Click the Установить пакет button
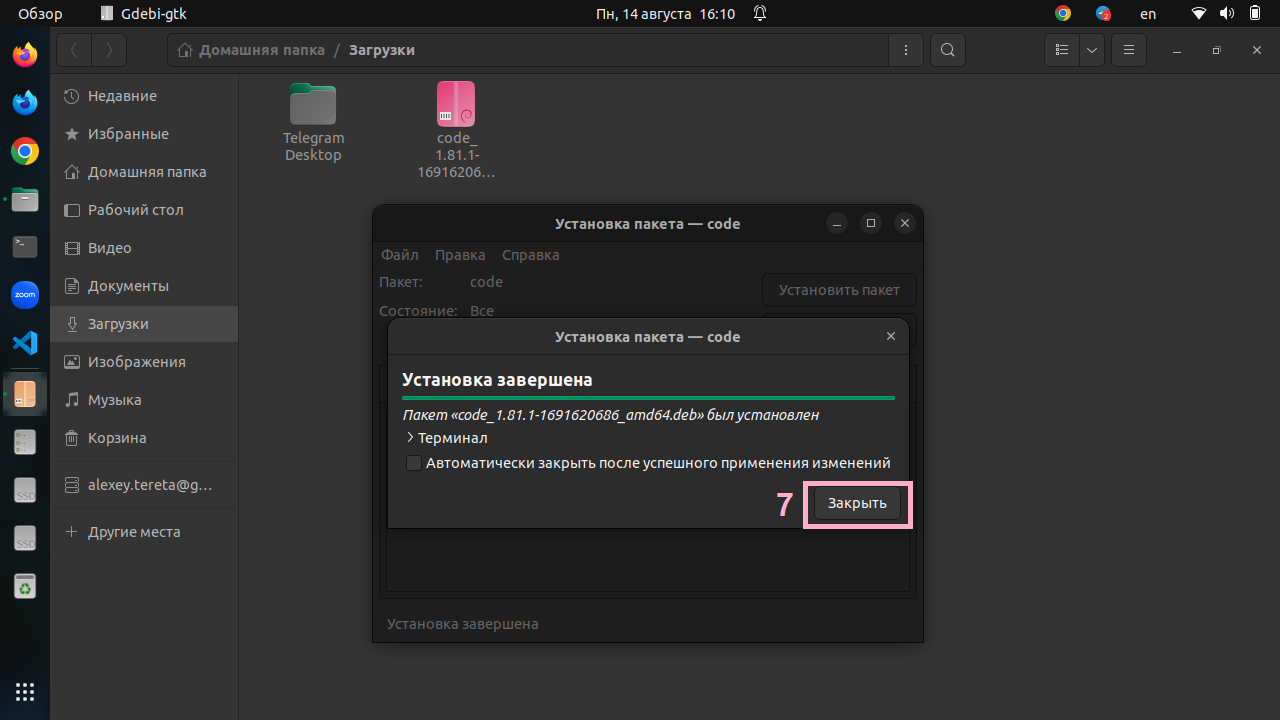Screen dimensions: 1280x720 [839, 290]
